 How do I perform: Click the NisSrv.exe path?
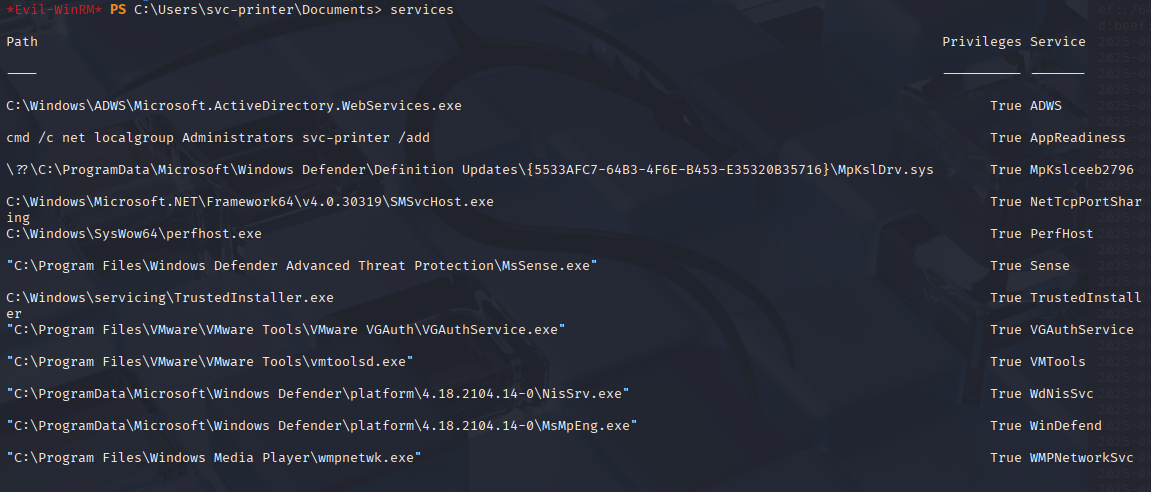318,394
